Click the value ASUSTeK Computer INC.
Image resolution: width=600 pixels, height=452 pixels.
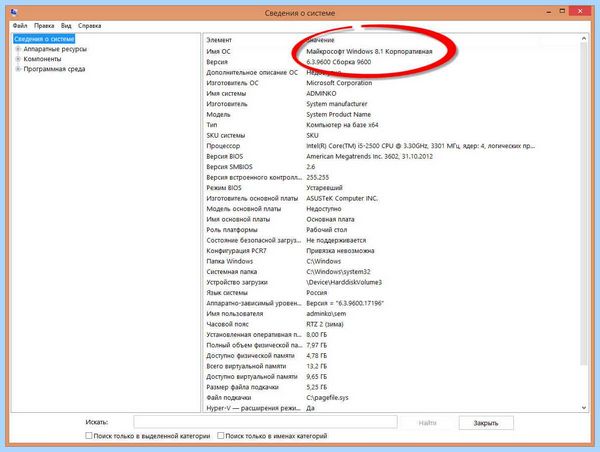(x=342, y=198)
